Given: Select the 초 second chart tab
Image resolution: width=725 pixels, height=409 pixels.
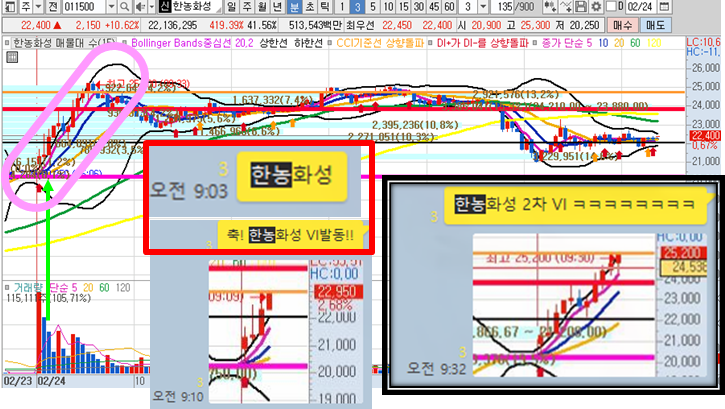Looking at the screenshot, I should click(309, 6).
